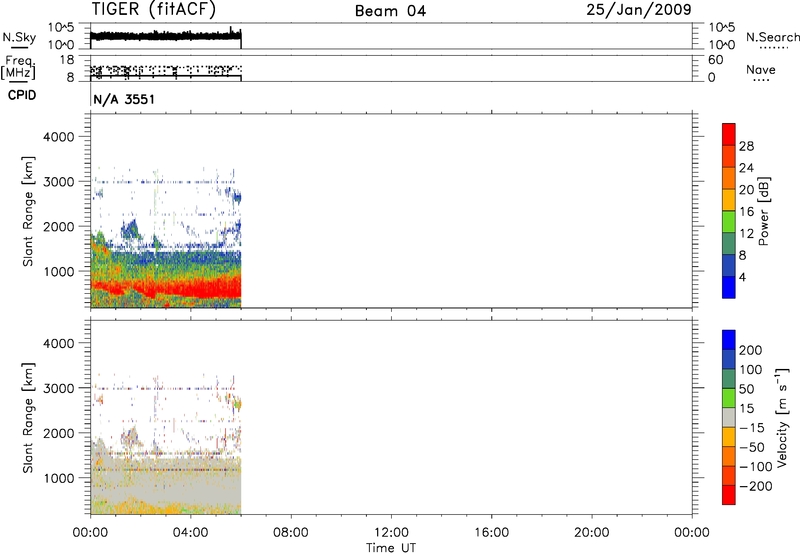Click the 04:00 time tick label
The width and height of the screenshot is (800, 554).
190,533
